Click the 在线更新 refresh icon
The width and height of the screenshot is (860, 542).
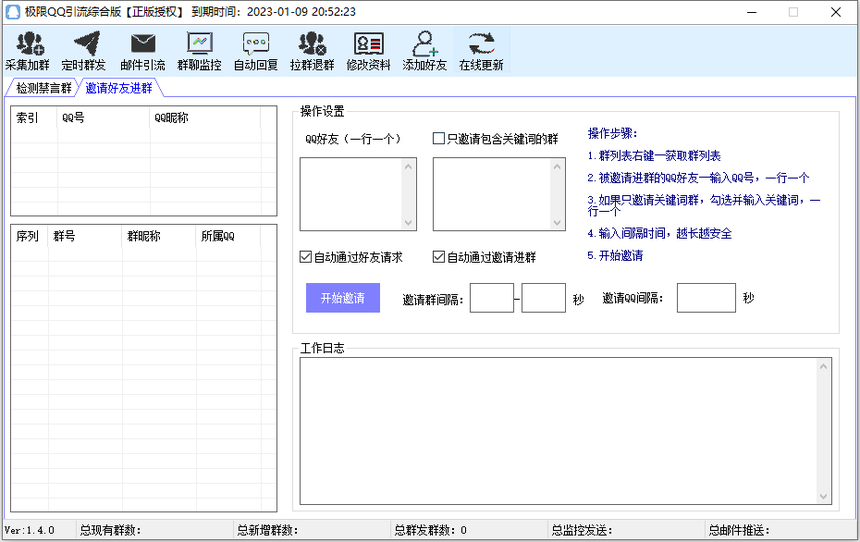click(481, 44)
